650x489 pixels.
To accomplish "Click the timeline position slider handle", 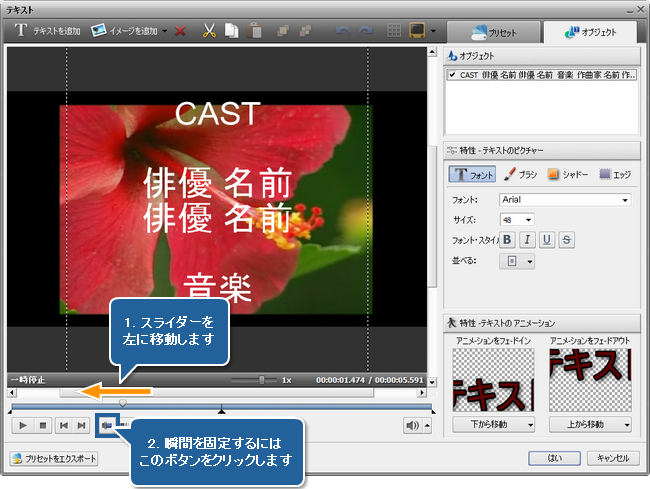I will (122, 402).
